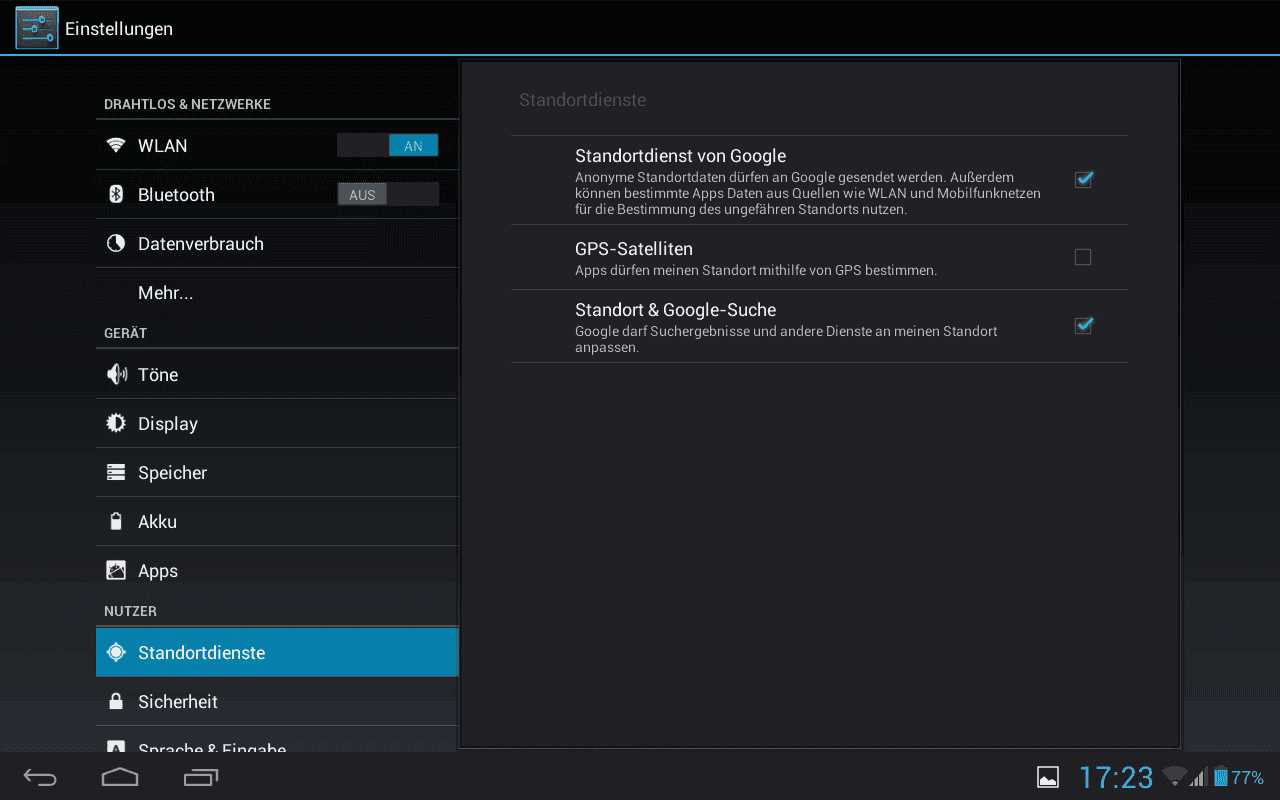This screenshot has width=1280, height=800.
Task: Tap the Home navigation button
Action: point(120,776)
